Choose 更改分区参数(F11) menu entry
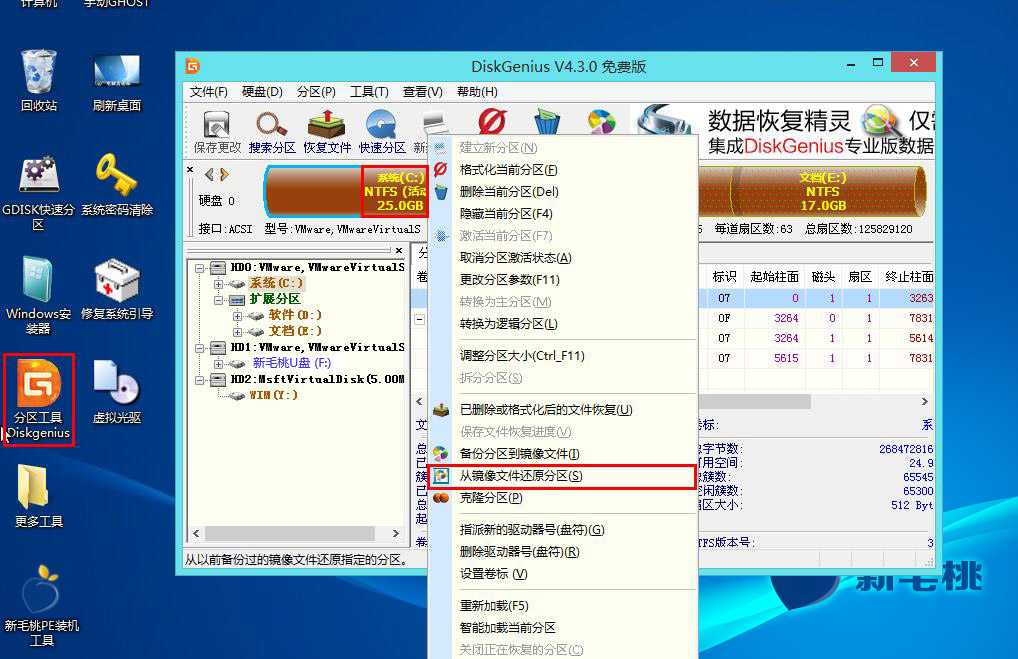Screen dimensions: 1018x659 tap(562, 280)
